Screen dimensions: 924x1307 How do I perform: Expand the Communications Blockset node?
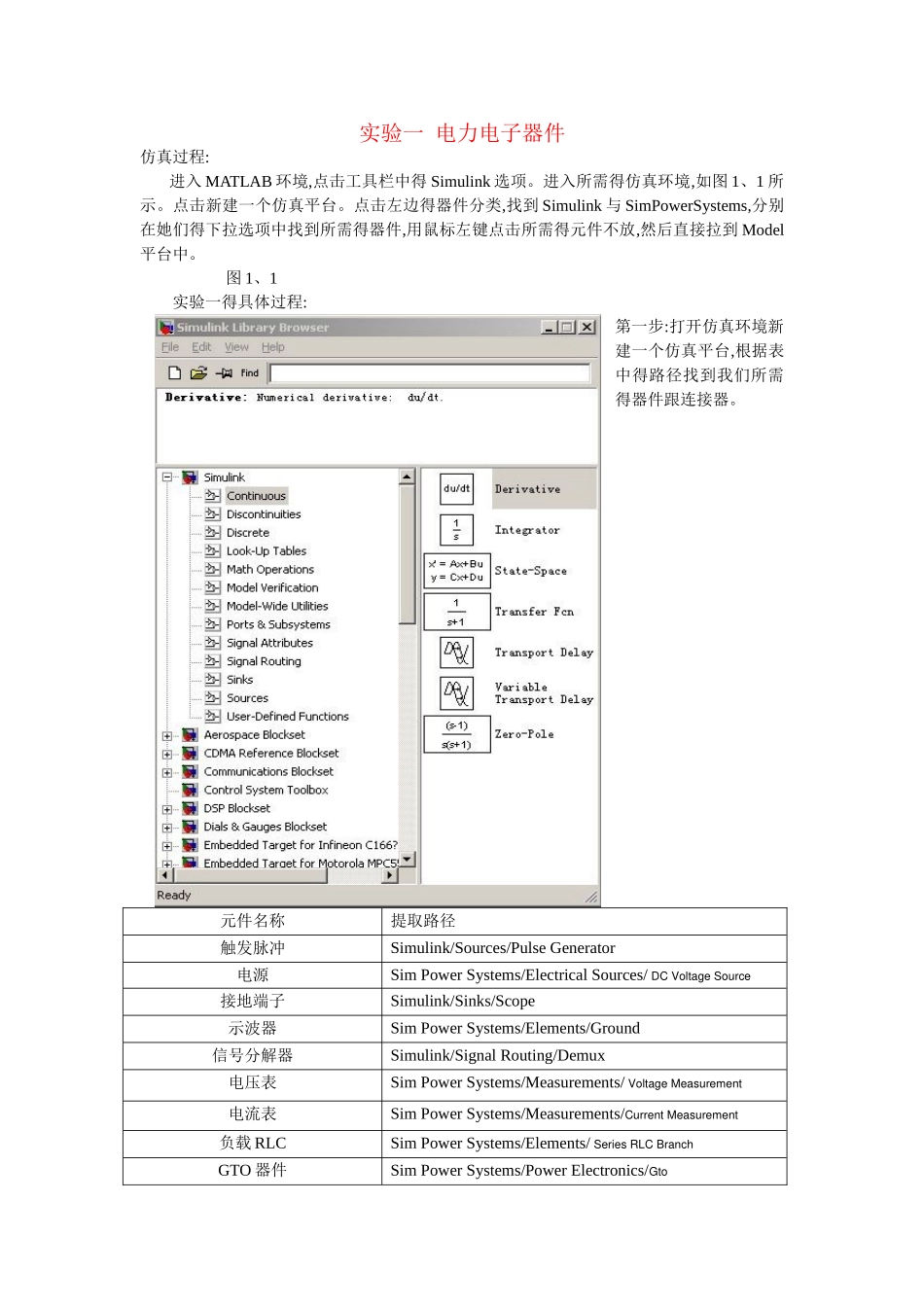(167, 773)
